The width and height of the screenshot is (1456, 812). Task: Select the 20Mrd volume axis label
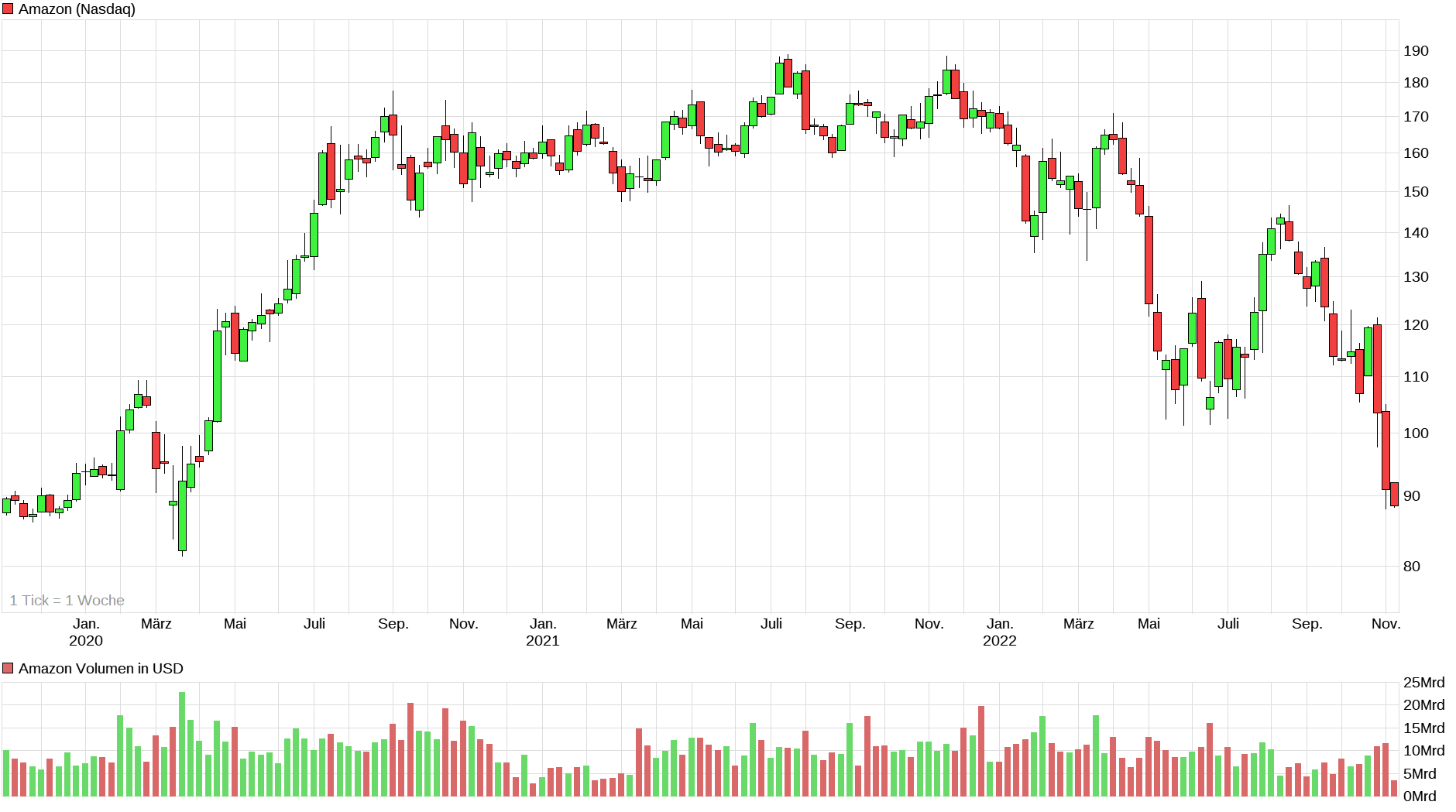[1424, 705]
